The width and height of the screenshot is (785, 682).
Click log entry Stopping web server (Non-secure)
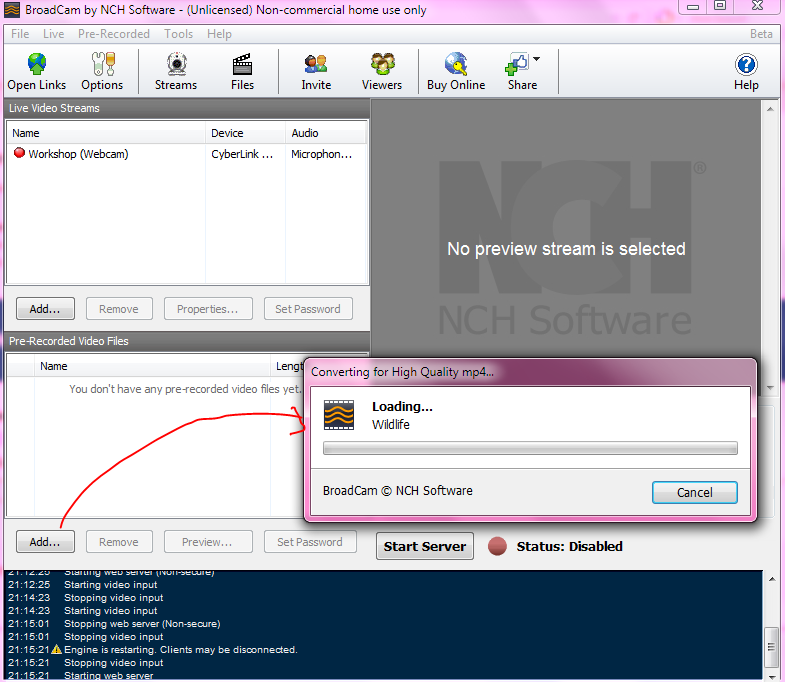point(142,623)
